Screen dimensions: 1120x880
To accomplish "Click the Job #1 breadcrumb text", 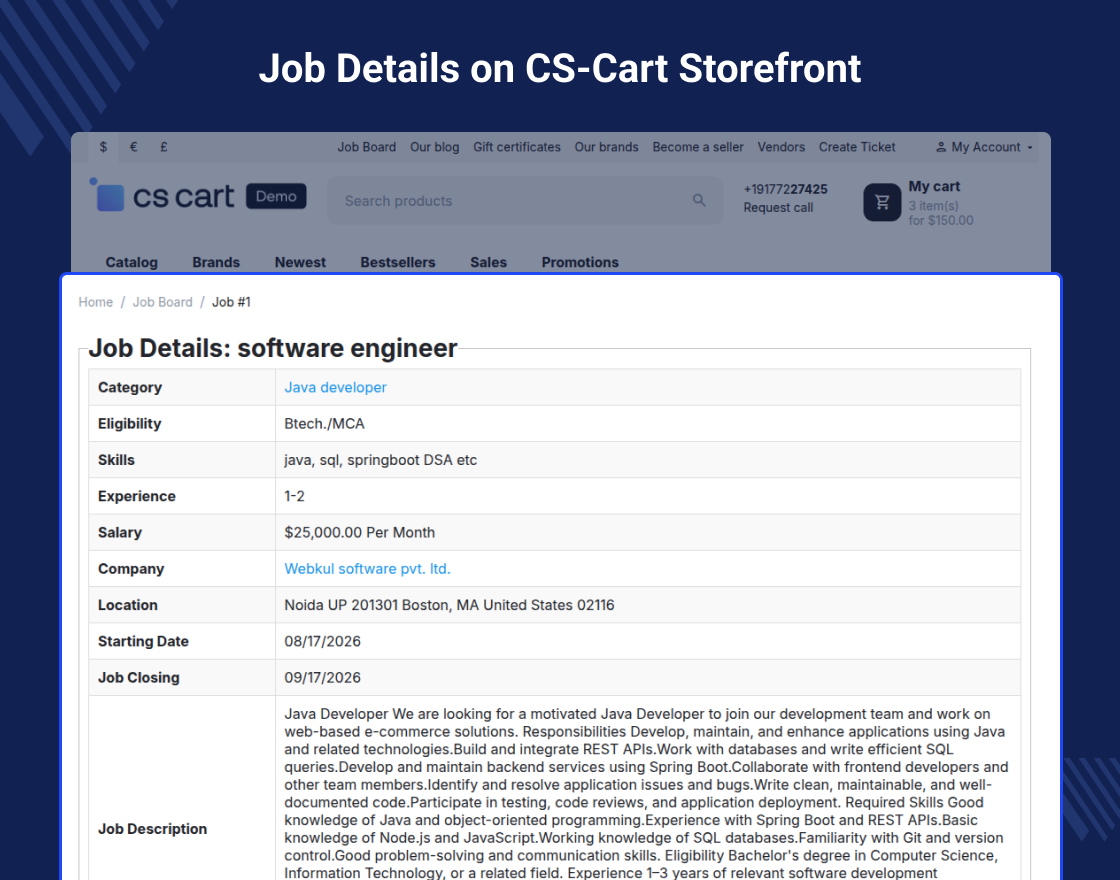I will click(231, 302).
